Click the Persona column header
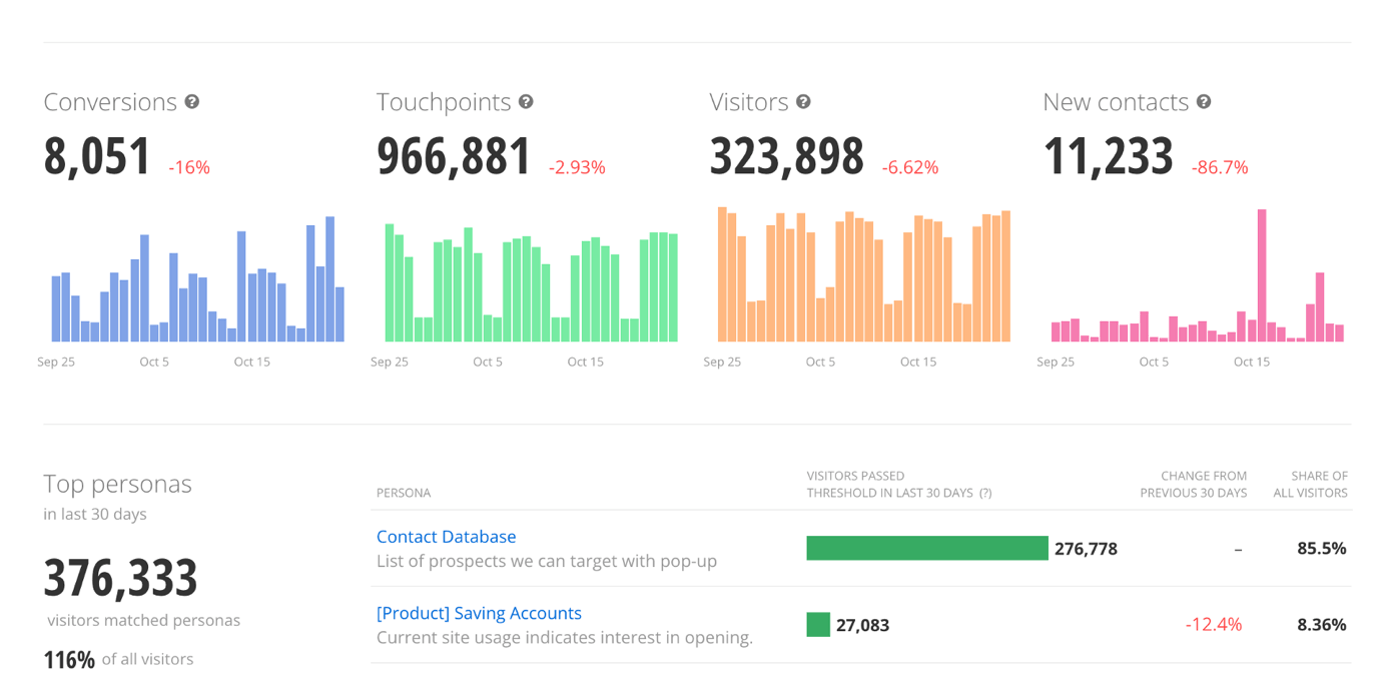The height and width of the screenshot is (687, 1384). [404, 493]
